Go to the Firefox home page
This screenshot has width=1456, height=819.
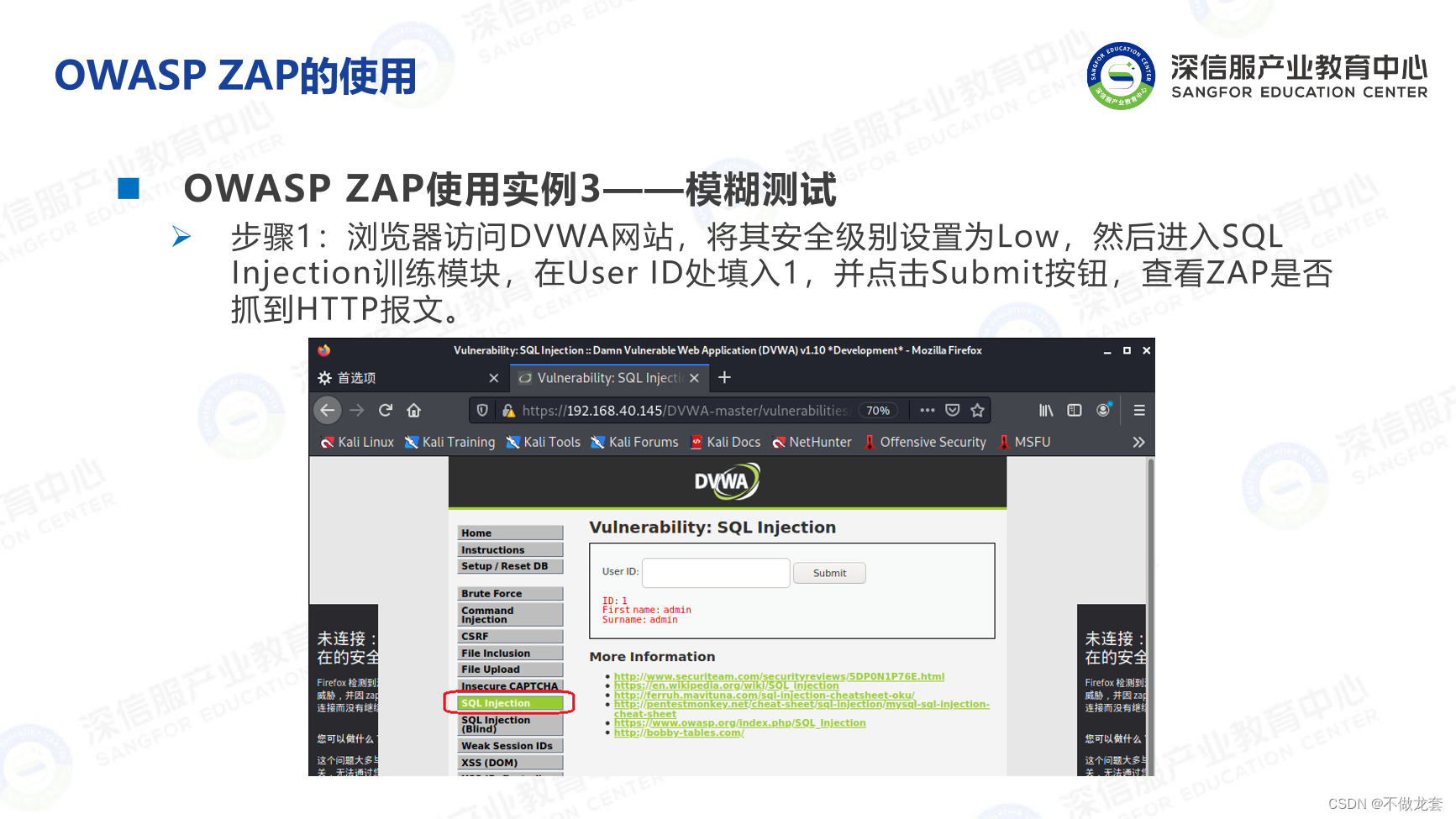(x=413, y=410)
